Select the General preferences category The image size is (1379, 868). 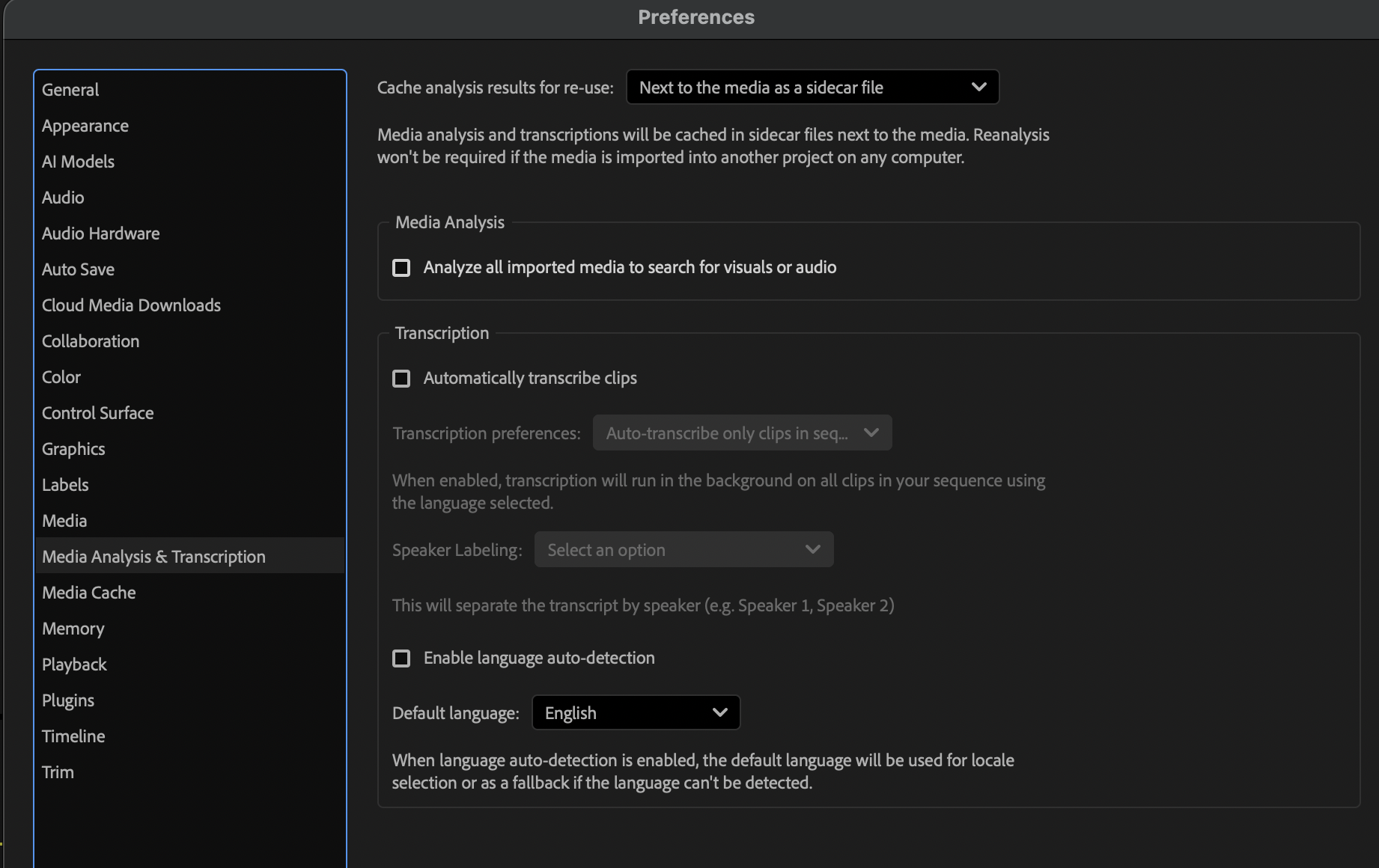(70, 89)
